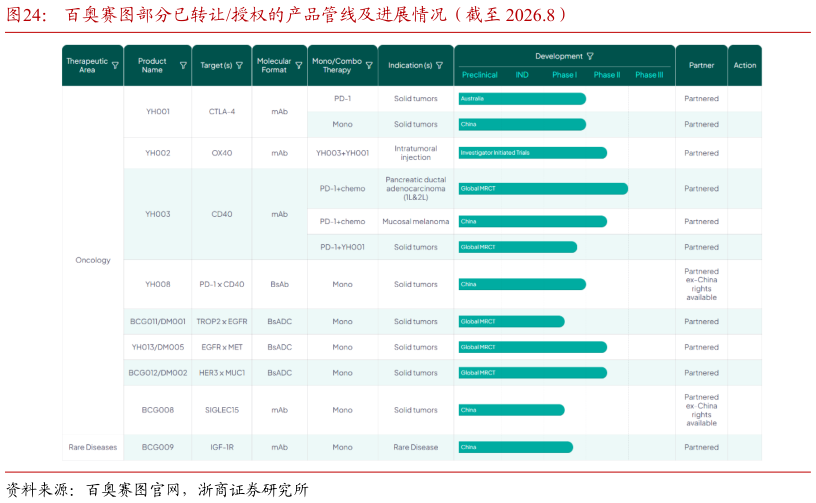Click the 'BsAb' molecular format cell
This screenshot has height=503, width=816.
click(x=279, y=285)
